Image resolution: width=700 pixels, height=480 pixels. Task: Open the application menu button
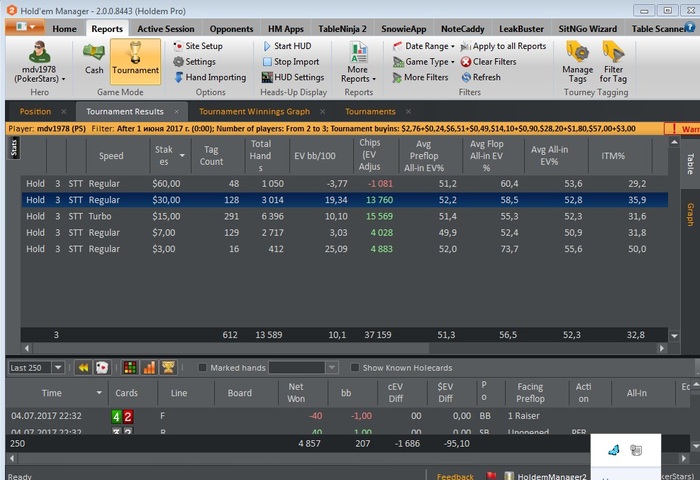pyautogui.click(x=25, y=27)
